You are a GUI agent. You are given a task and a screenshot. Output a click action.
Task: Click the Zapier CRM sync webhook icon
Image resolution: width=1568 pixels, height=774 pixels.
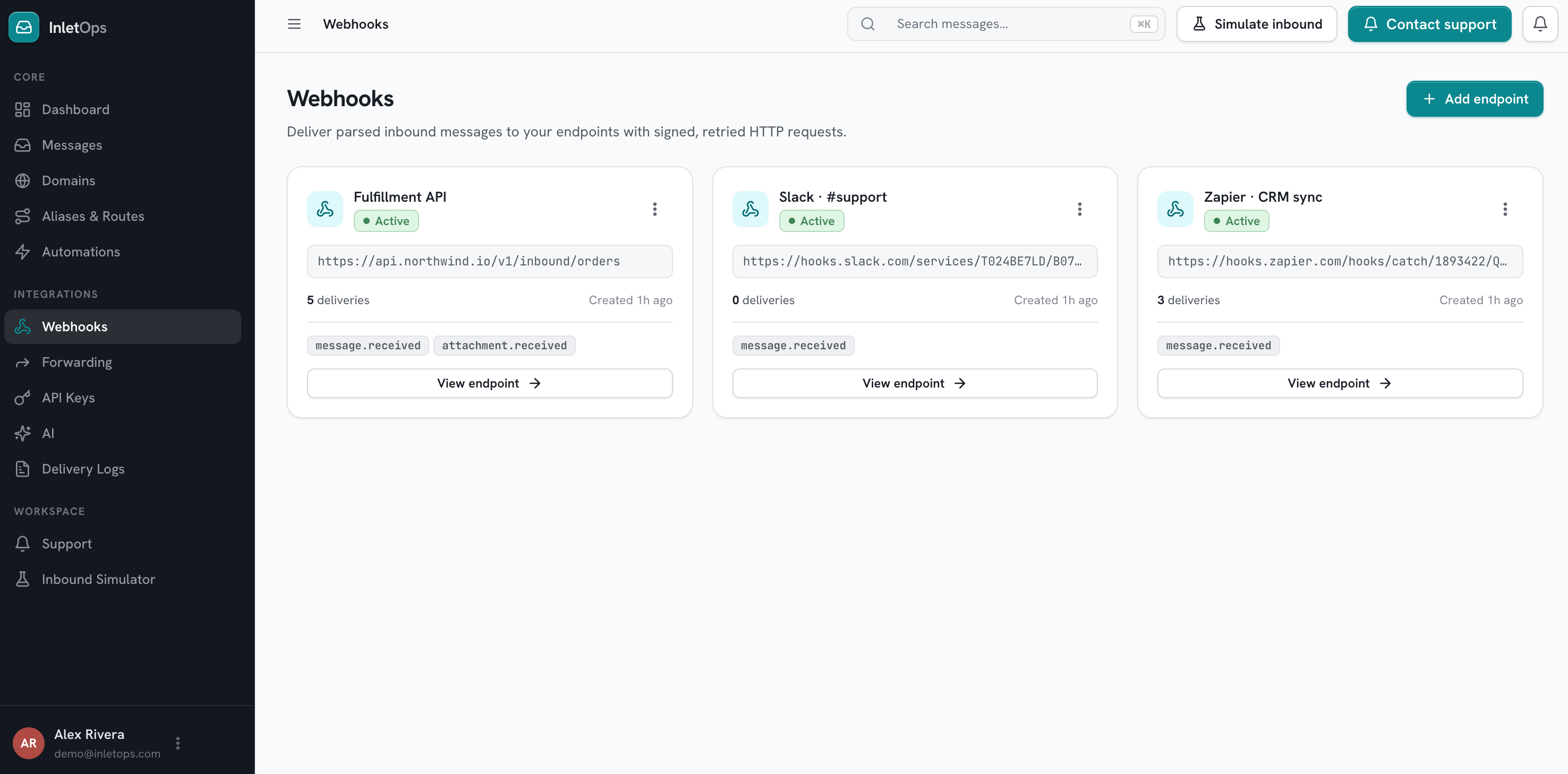tap(1175, 209)
